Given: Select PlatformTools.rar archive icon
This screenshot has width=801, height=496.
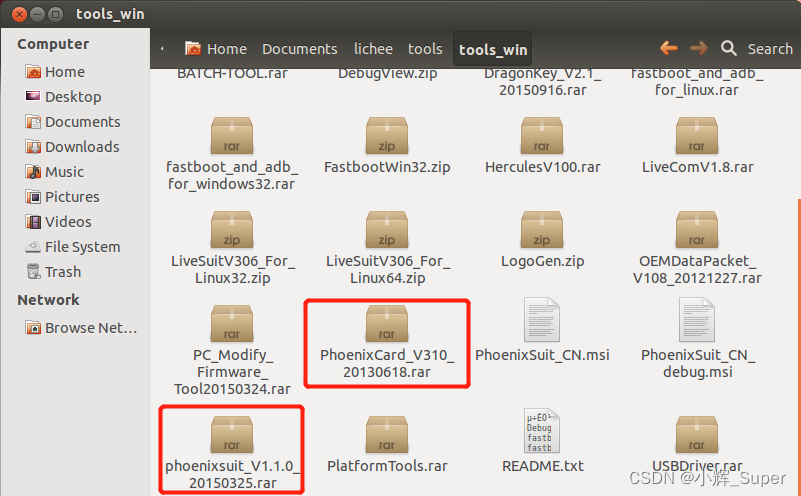Looking at the screenshot, I should 387,435.
